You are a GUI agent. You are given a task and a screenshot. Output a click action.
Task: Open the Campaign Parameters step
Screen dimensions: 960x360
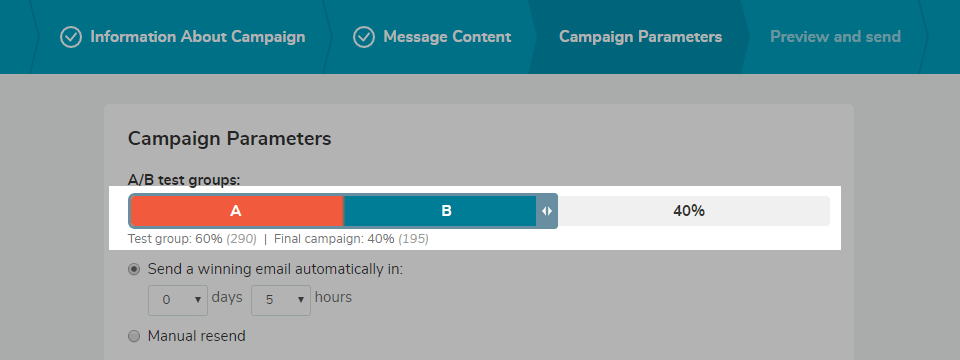[640, 37]
